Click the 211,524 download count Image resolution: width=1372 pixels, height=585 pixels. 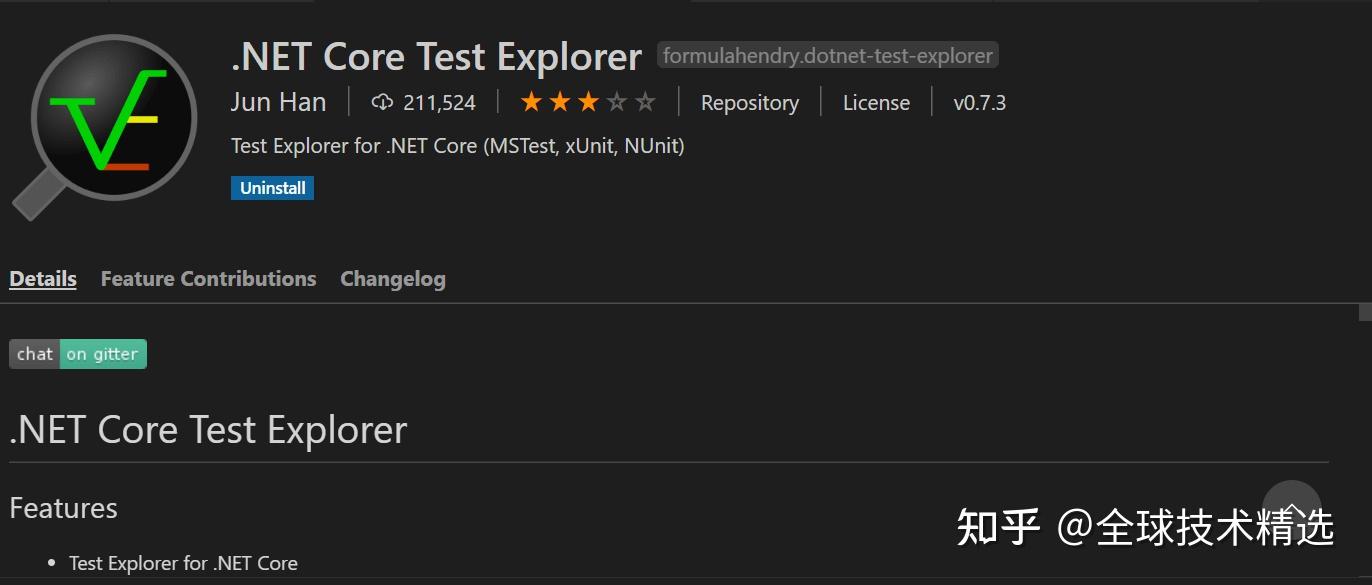(438, 101)
